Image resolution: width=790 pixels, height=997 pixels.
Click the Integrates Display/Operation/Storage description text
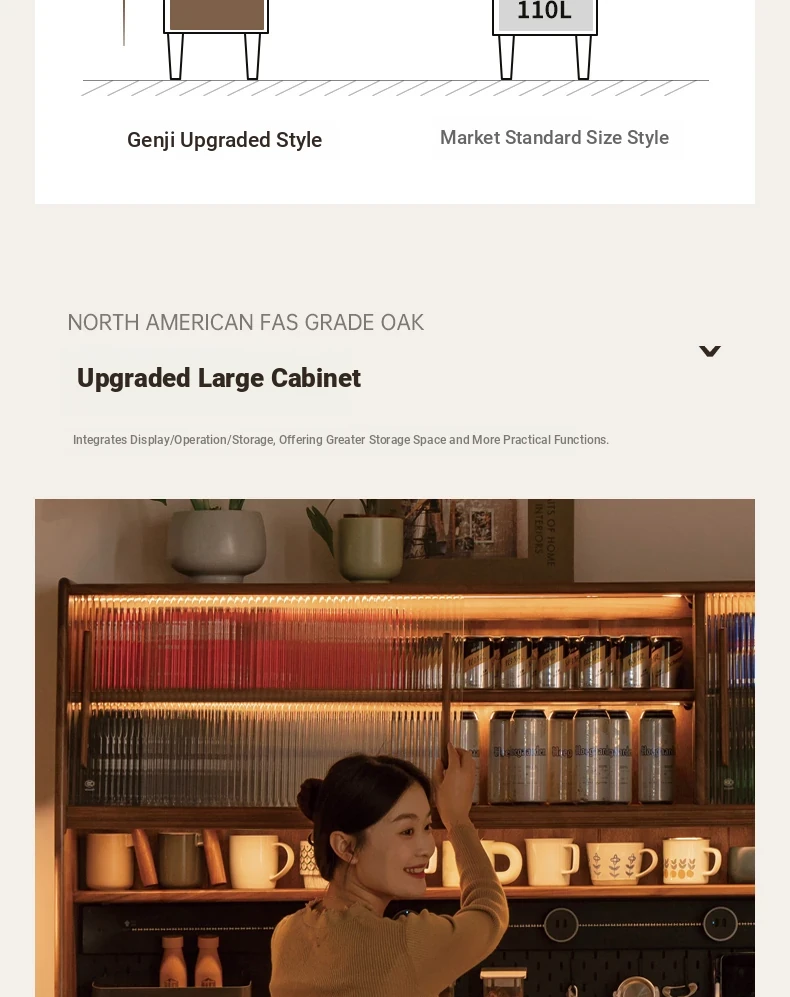click(x=341, y=440)
